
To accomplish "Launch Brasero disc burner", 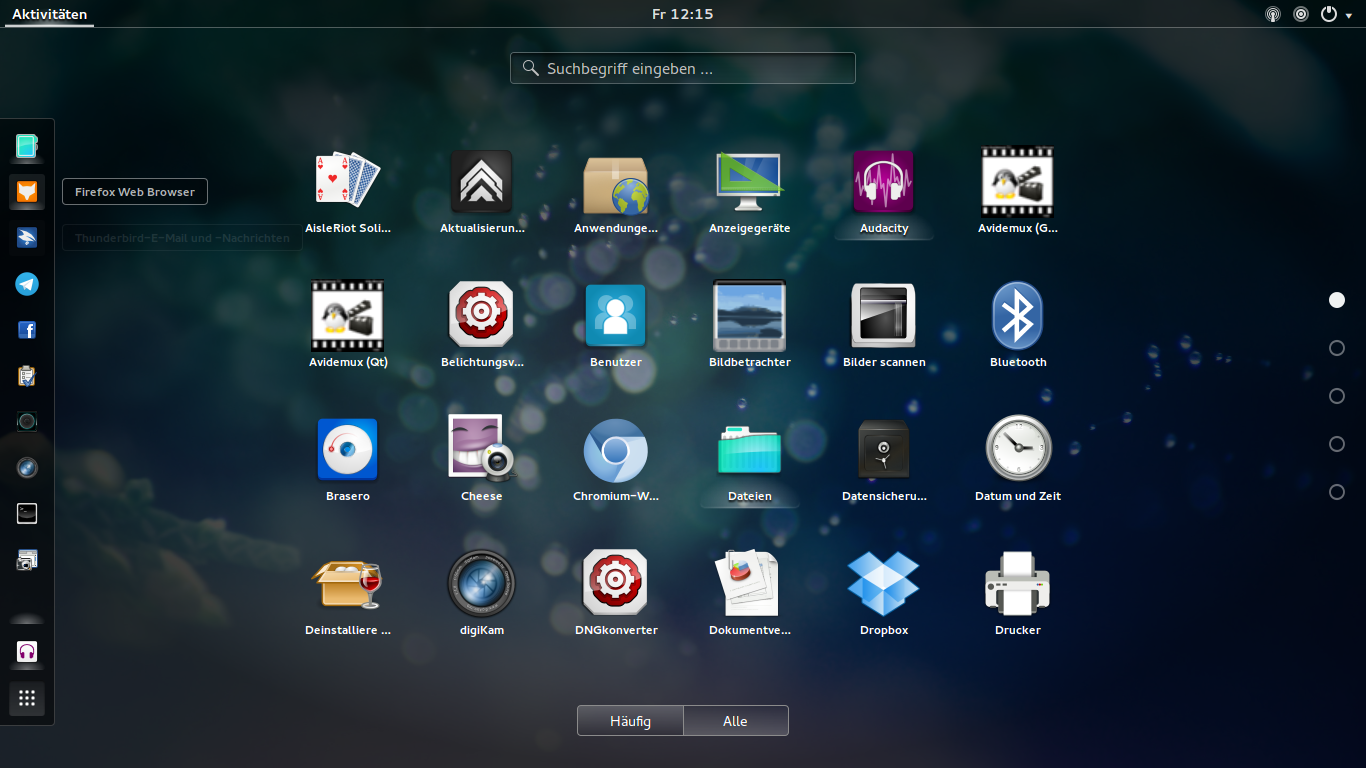I will pyautogui.click(x=348, y=450).
